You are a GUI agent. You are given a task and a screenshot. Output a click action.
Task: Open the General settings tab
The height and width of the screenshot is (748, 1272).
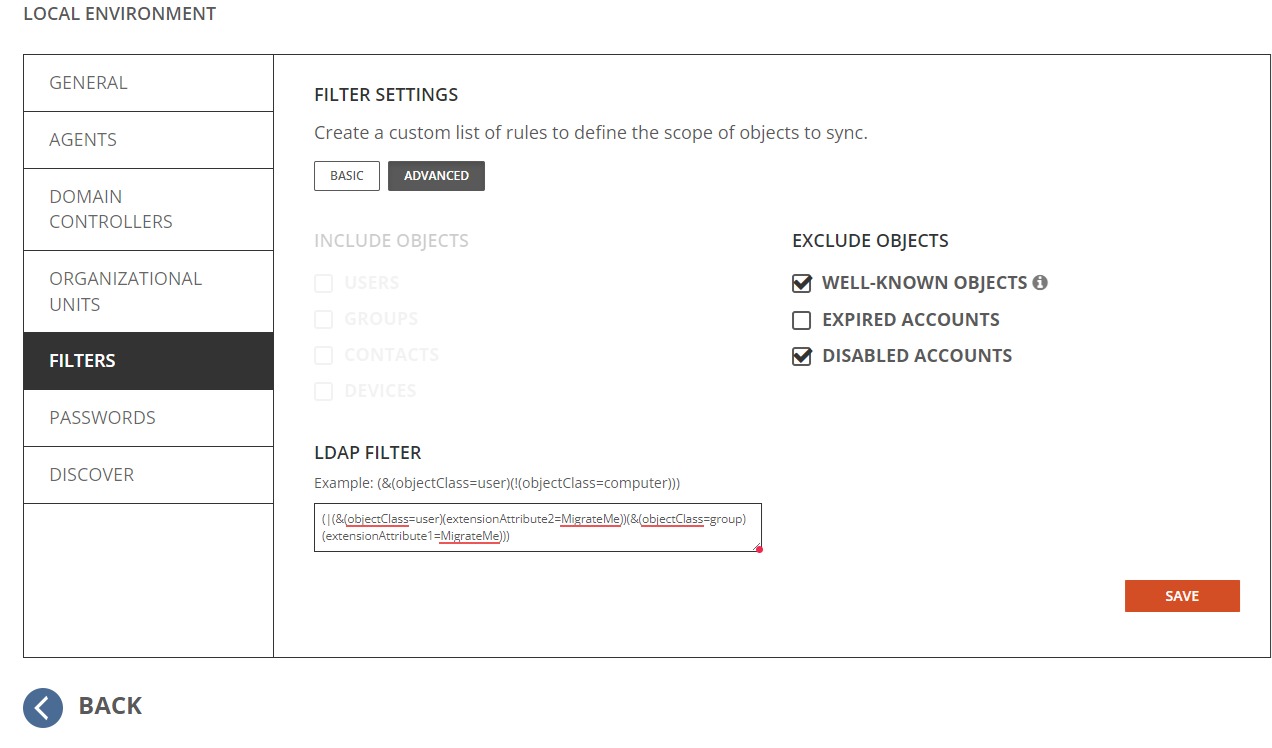pyautogui.click(x=148, y=83)
